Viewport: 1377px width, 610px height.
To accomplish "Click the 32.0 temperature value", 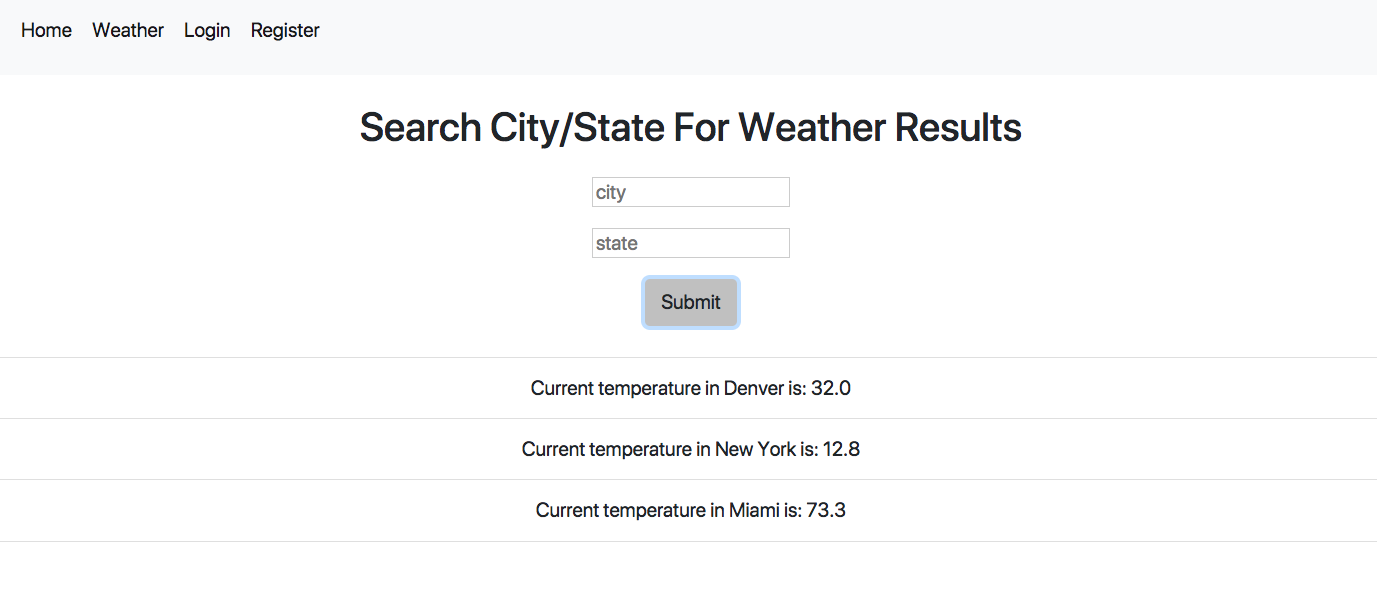I will (831, 388).
